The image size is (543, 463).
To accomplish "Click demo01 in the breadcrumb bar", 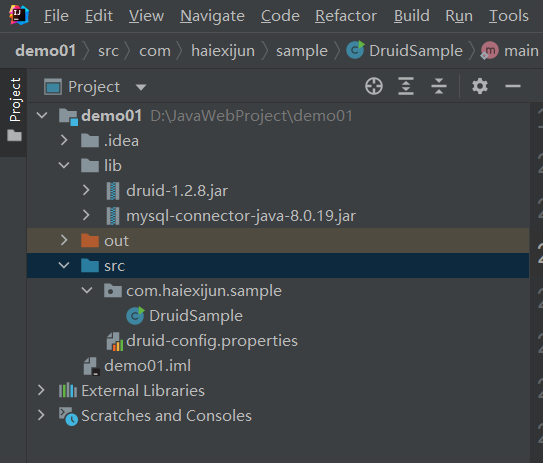I will (x=45, y=51).
